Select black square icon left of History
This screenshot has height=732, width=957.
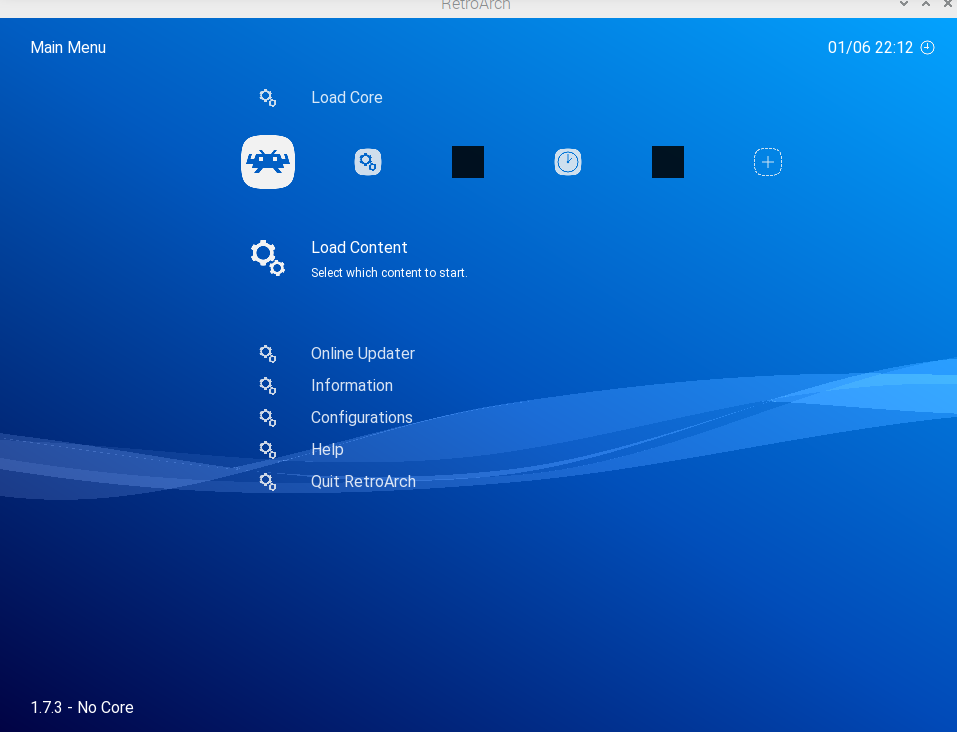pyautogui.click(x=468, y=162)
